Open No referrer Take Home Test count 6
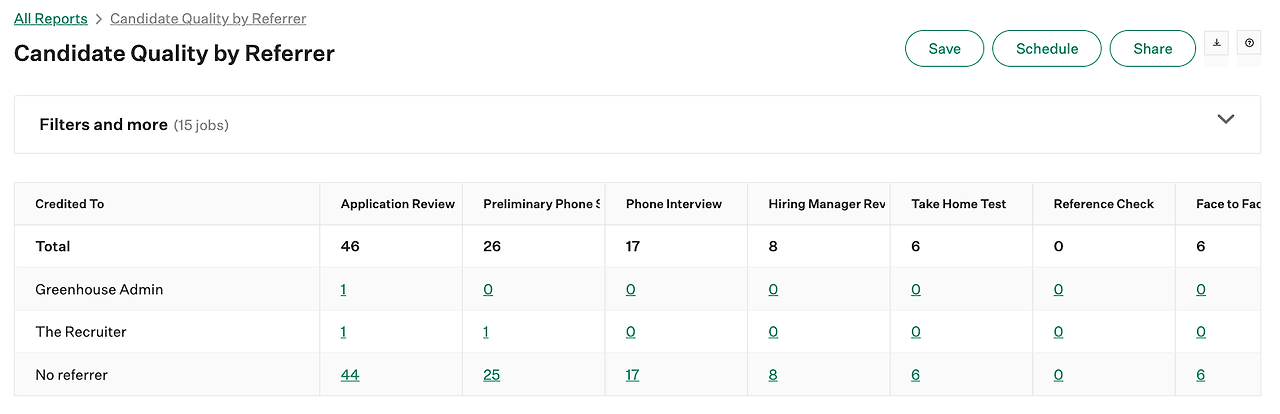The width and height of the screenshot is (1280, 414). point(916,375)
